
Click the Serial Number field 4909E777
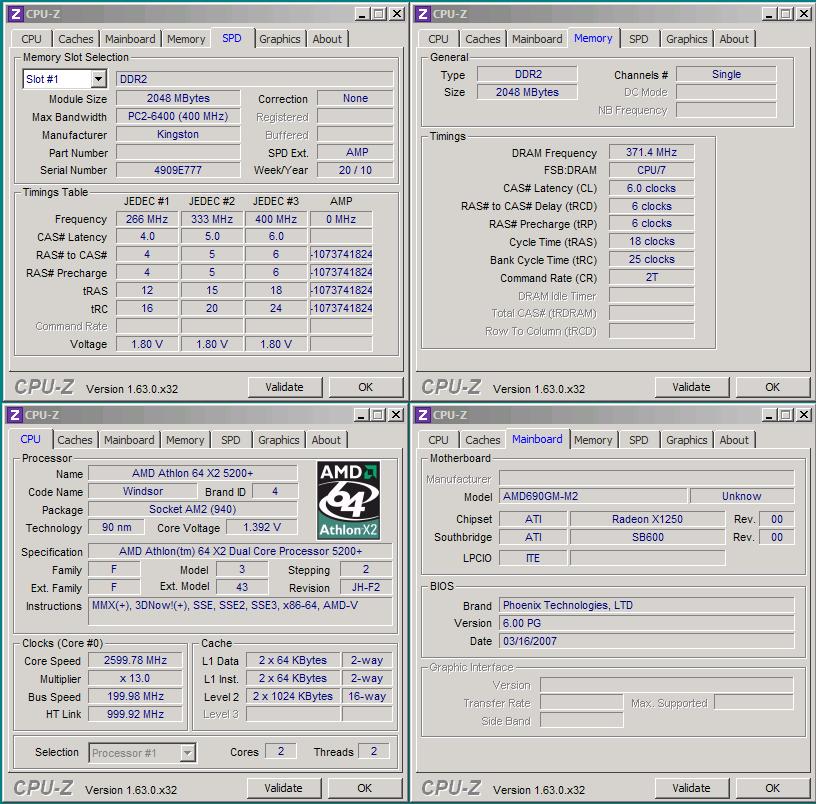178,170
